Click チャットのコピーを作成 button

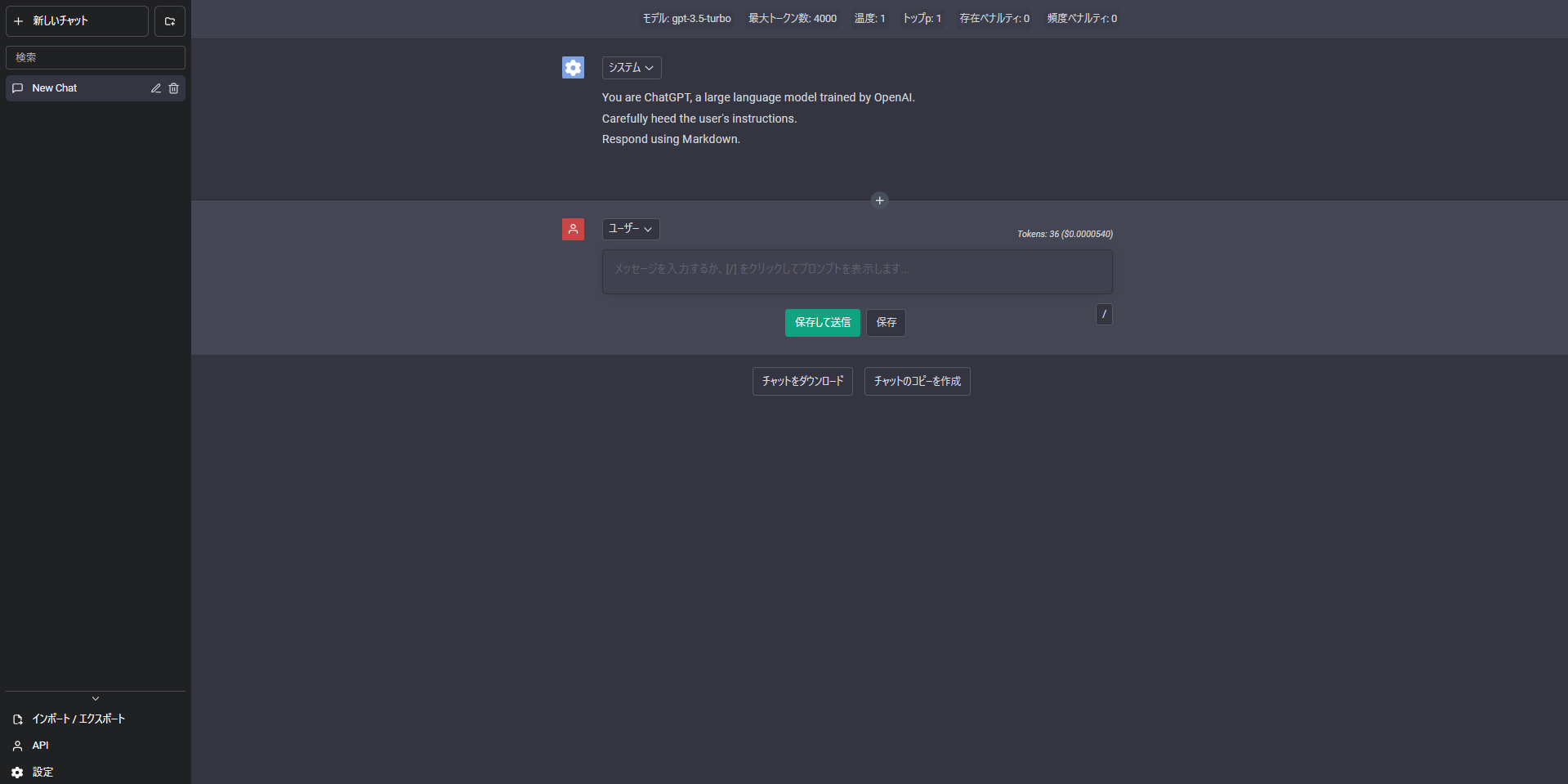click(917, 382)
